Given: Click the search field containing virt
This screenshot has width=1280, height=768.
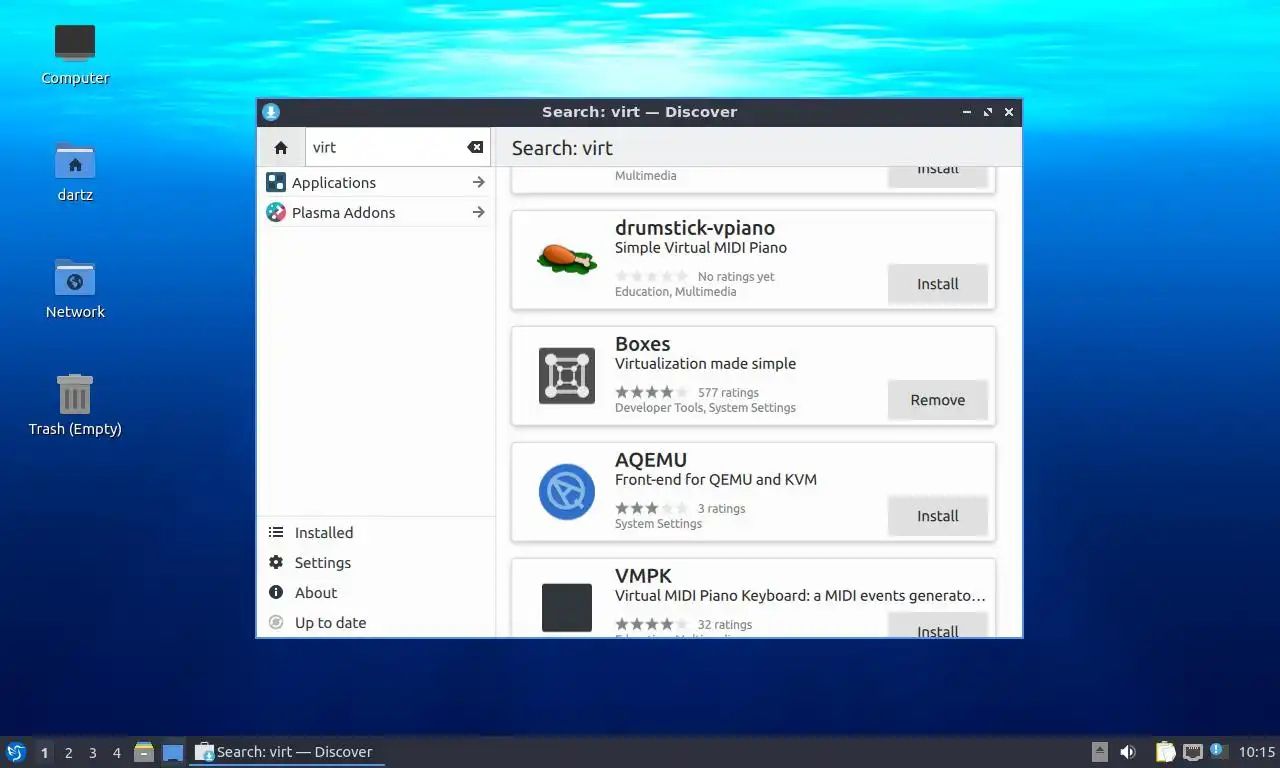Looking at the screenshot, I should click(x=397, y=147).
